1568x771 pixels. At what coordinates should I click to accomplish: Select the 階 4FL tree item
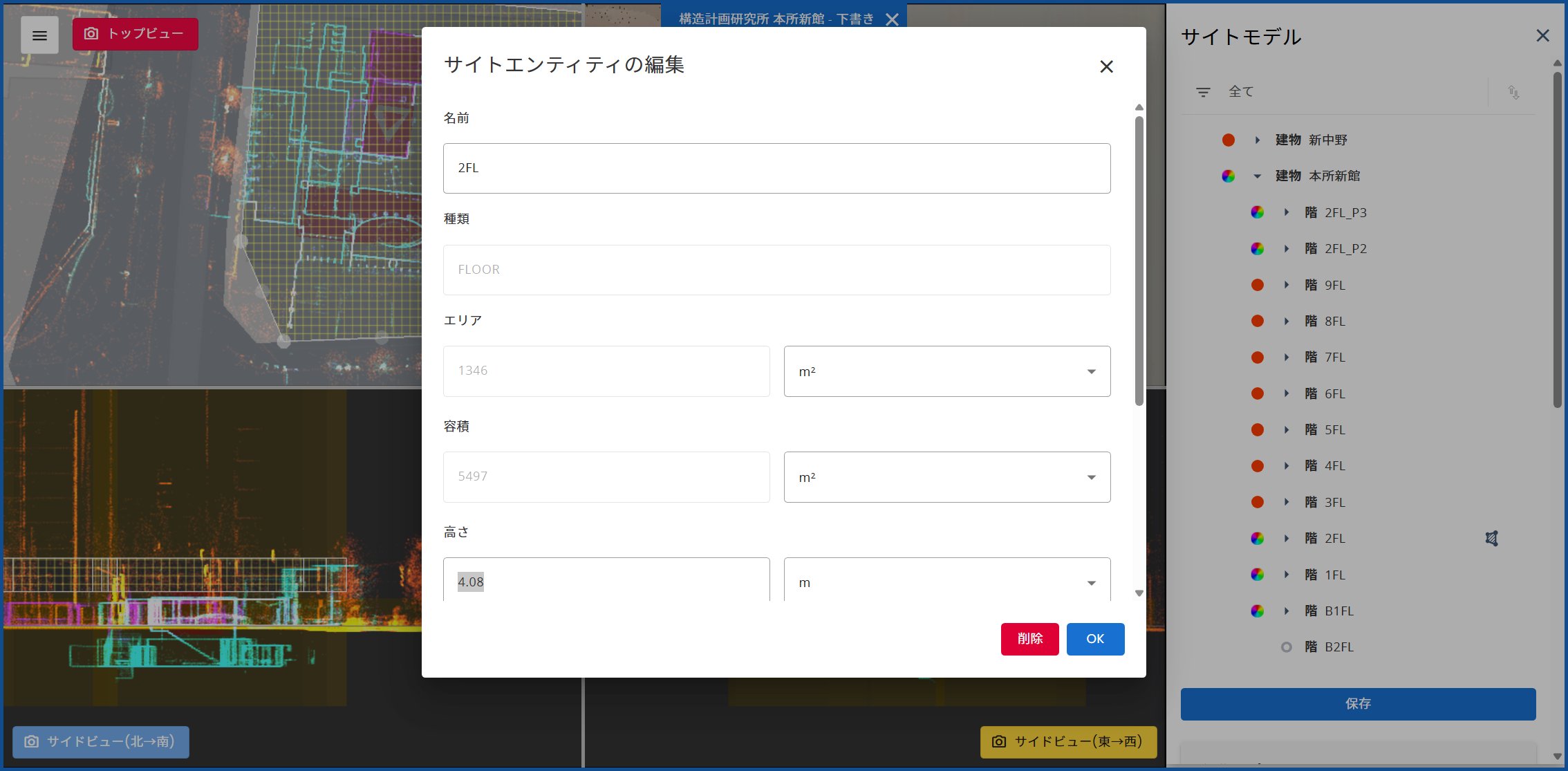click(1325, 466)
